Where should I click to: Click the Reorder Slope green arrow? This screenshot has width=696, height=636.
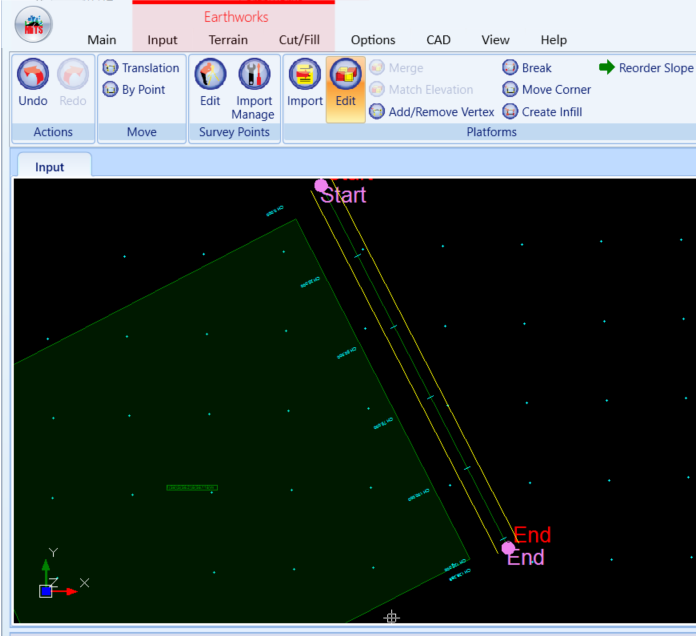(606, 67)
